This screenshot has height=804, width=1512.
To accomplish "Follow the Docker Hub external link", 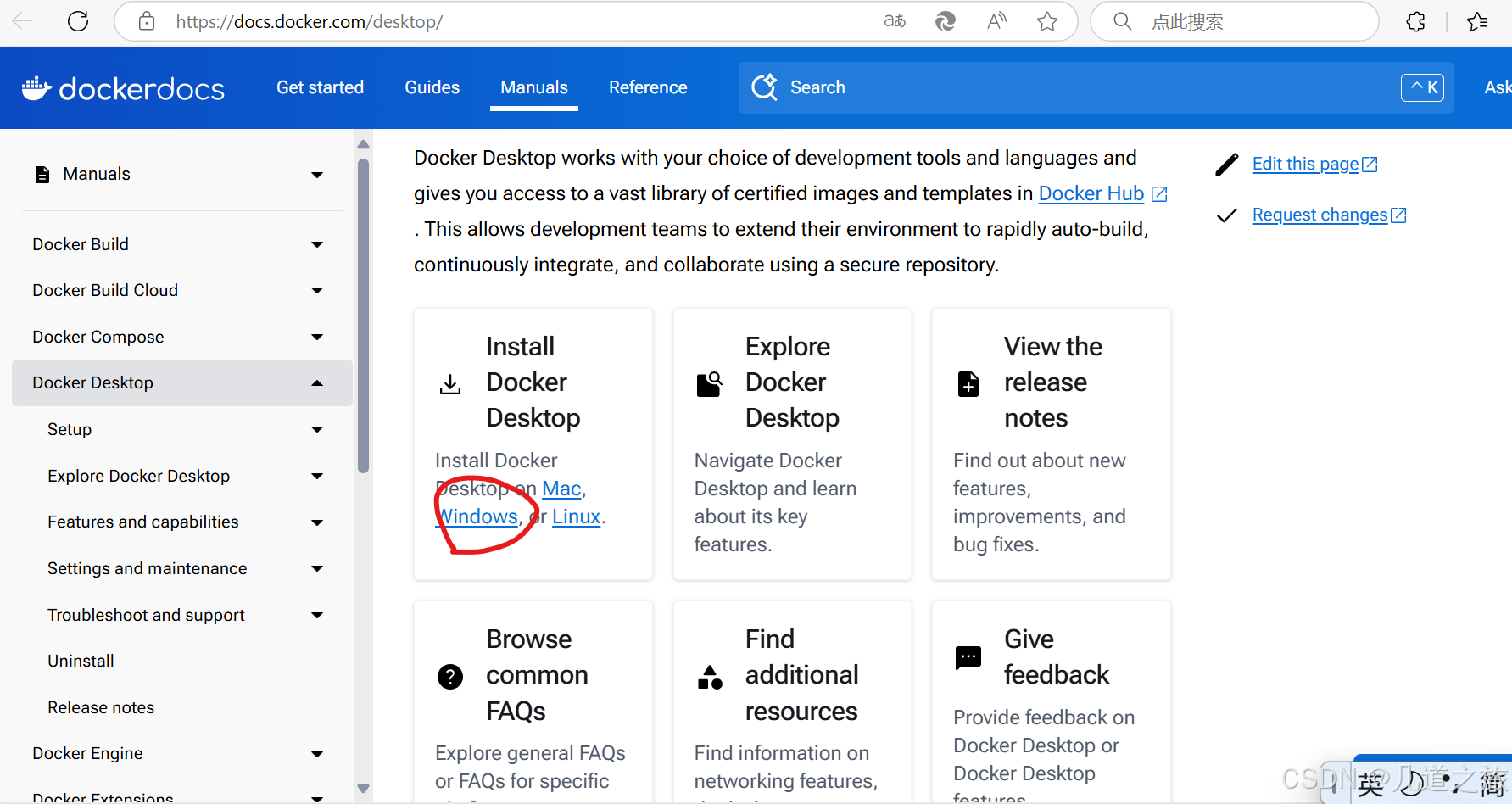I will [x=1091, y=193].
